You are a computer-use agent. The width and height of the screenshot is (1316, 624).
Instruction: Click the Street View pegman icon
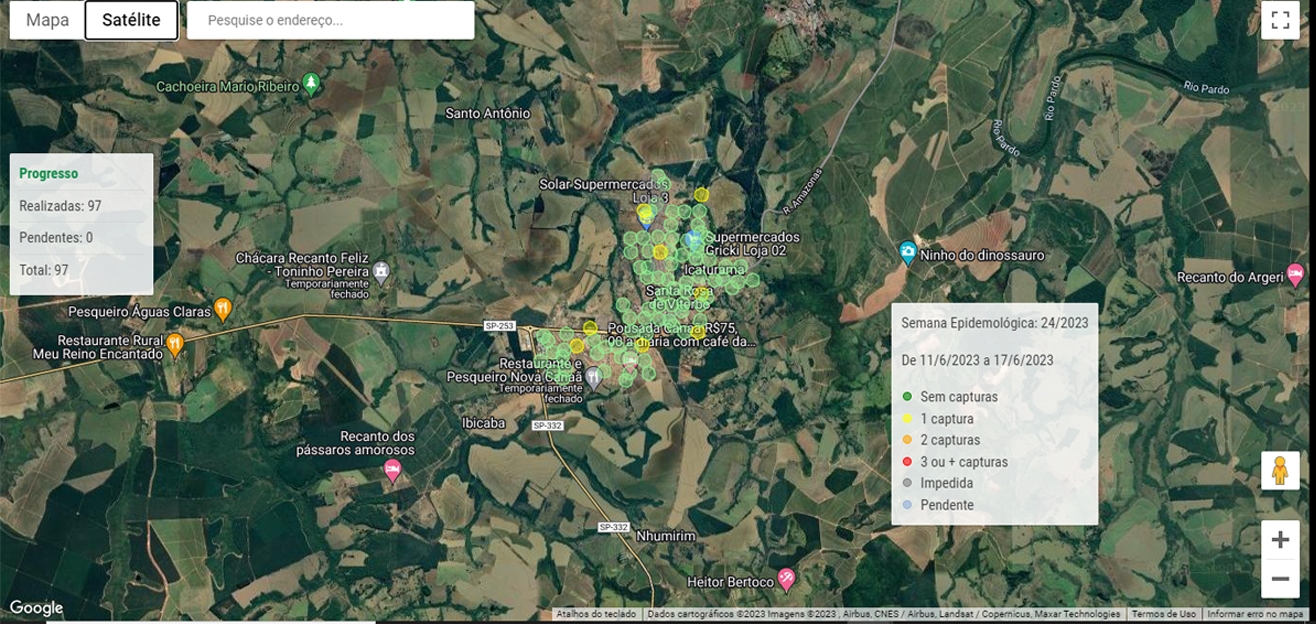click(x=1280, y=470)
